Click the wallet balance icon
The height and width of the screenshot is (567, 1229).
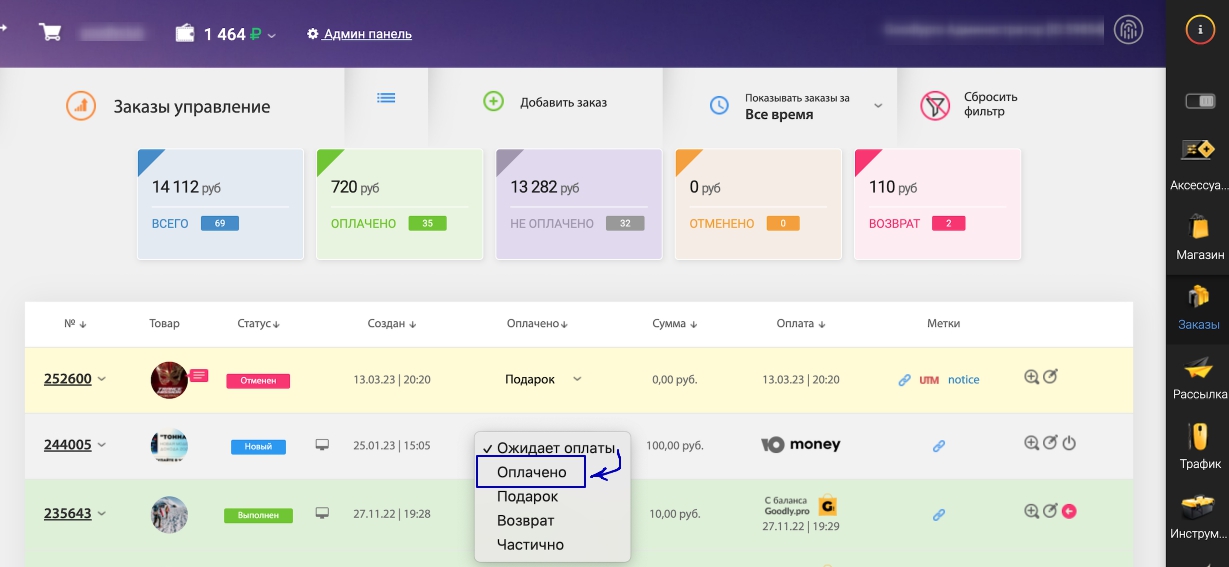[185, 33]
